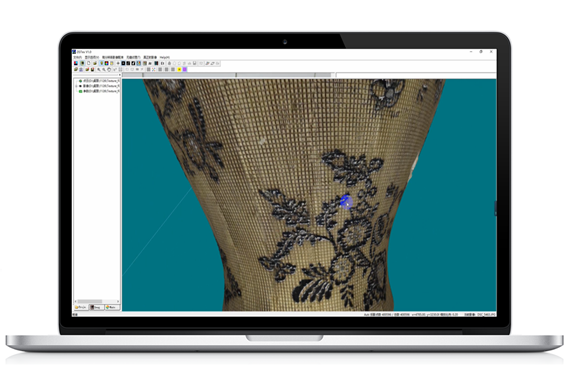Click the purple color swatch in toolbar
Screen dimensions: 569x392
pos(184,69)
